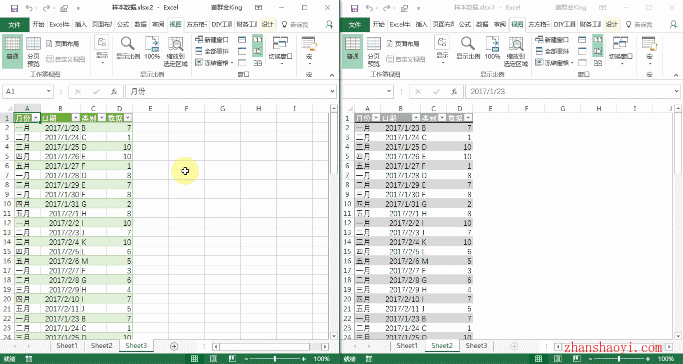Screen dimensions: 683x364
Task: Open 文件 tab in left window
Action: [x=14, y=24]
